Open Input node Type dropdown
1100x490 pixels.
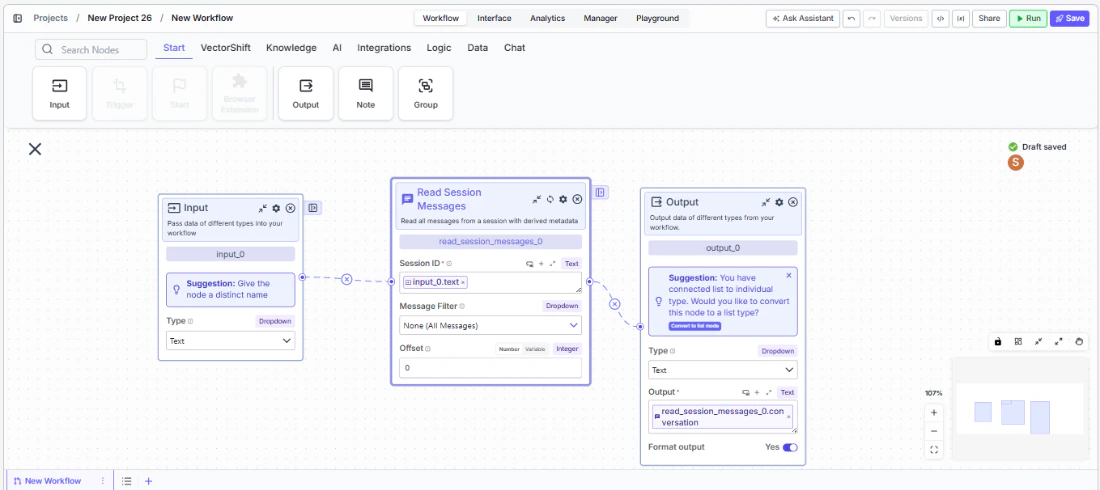231,340
